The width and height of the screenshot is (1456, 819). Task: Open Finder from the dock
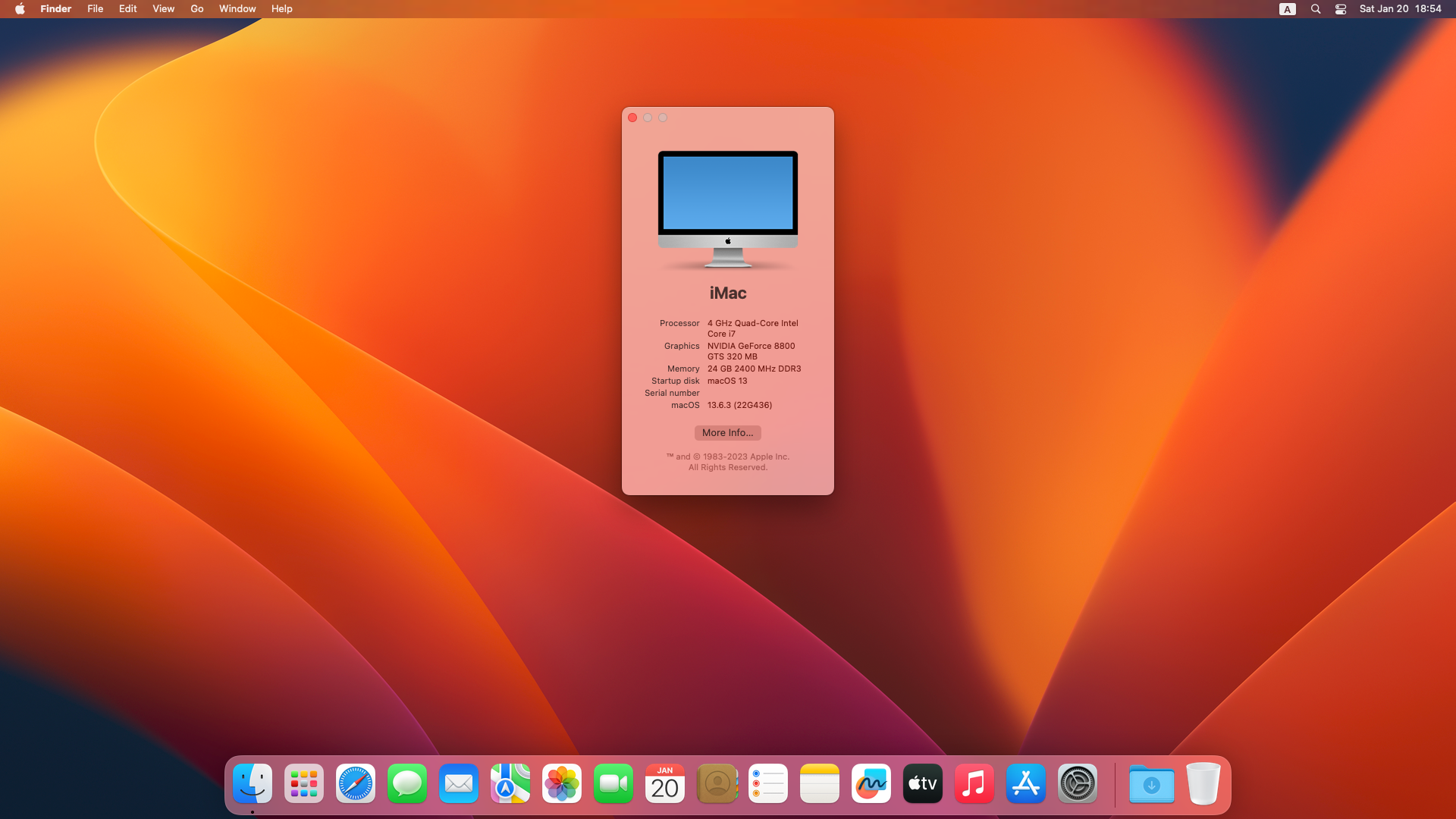tap(252, 784)
